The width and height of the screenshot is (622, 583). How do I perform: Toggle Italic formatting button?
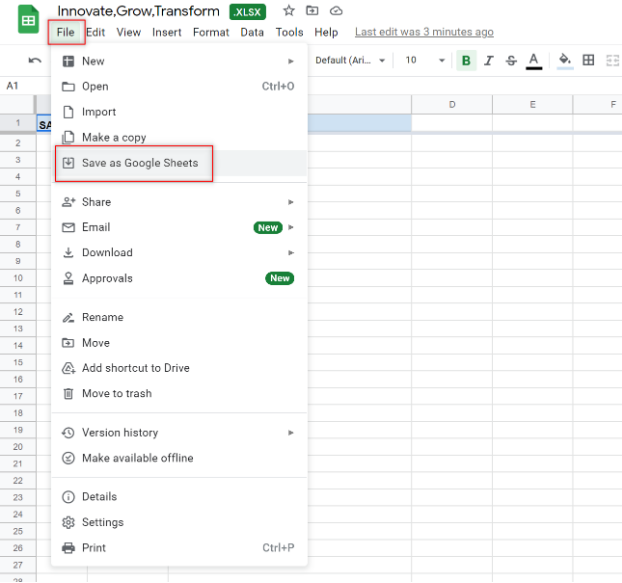click(489, 60)
